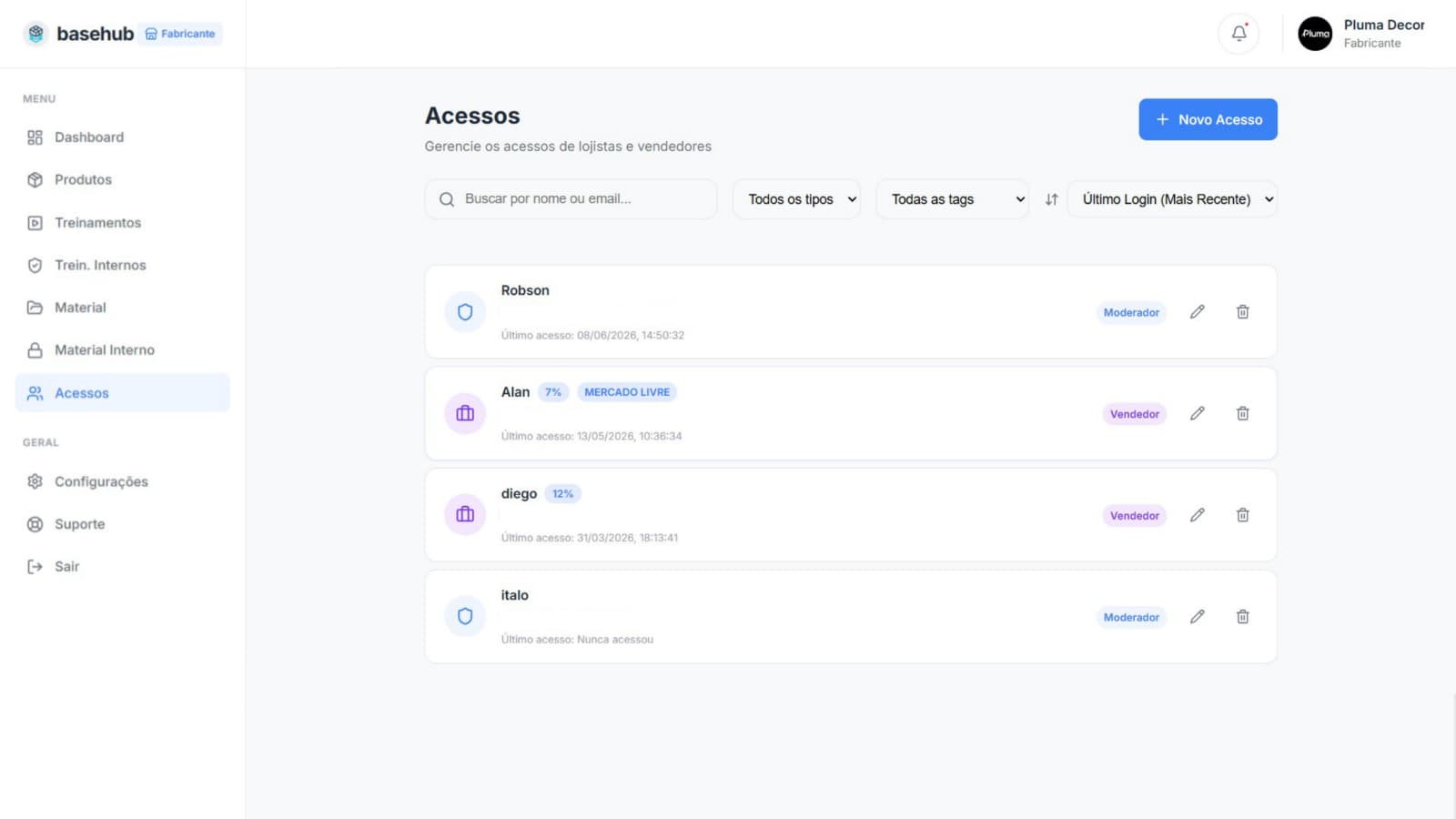Click the Fabricante badge near logo
The height and width of the screenshot is (819, 1456).
pyautogui.click(x=180, y=34)
